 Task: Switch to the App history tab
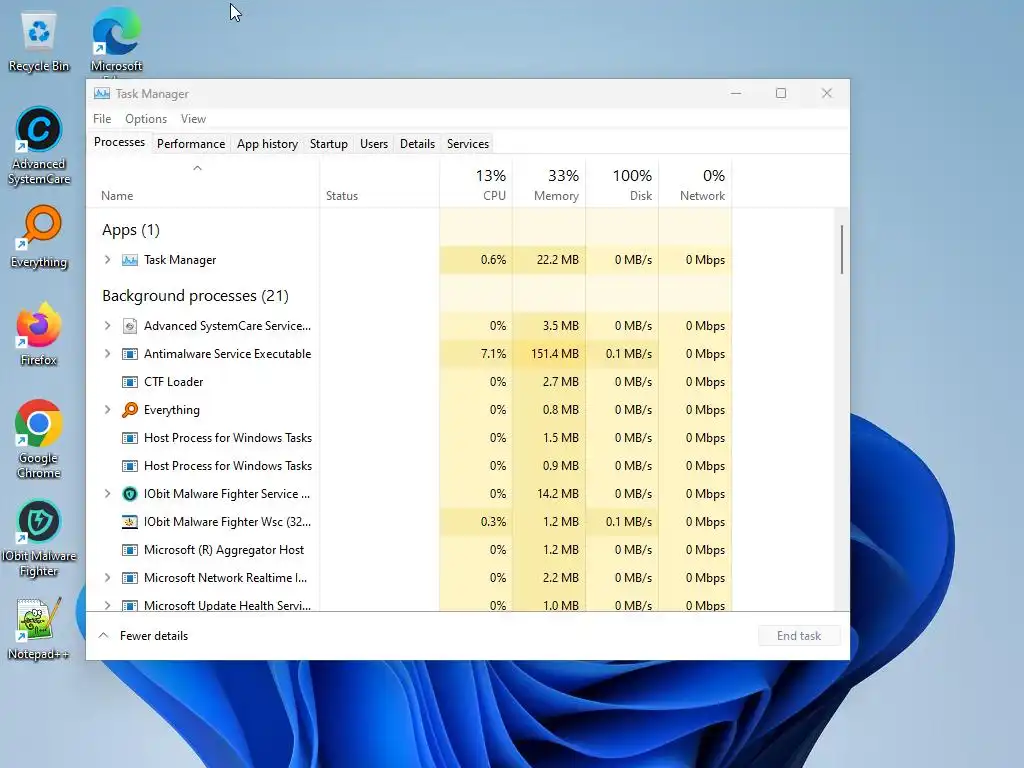(x=267, y=144)
